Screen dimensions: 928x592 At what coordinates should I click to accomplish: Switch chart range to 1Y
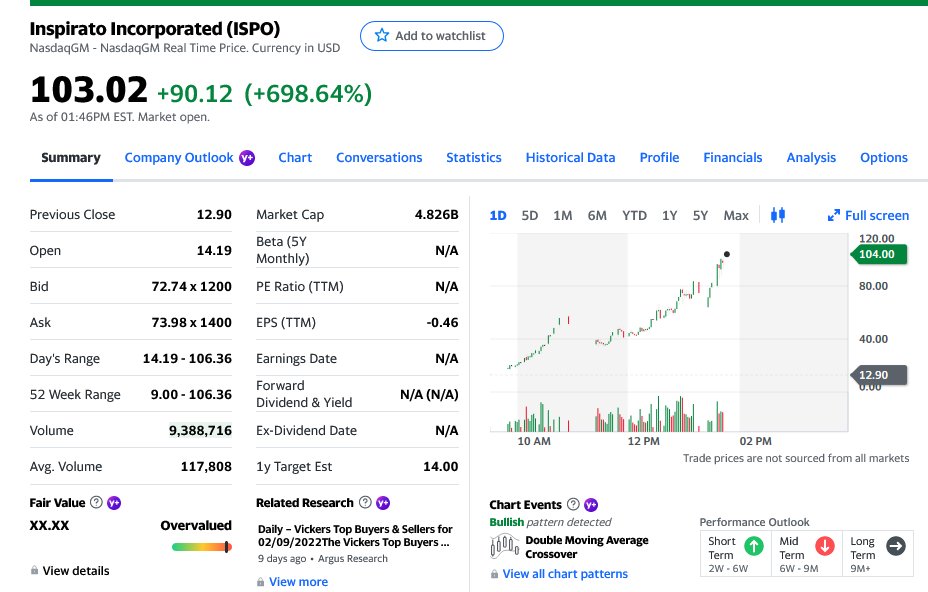(669, 215)
